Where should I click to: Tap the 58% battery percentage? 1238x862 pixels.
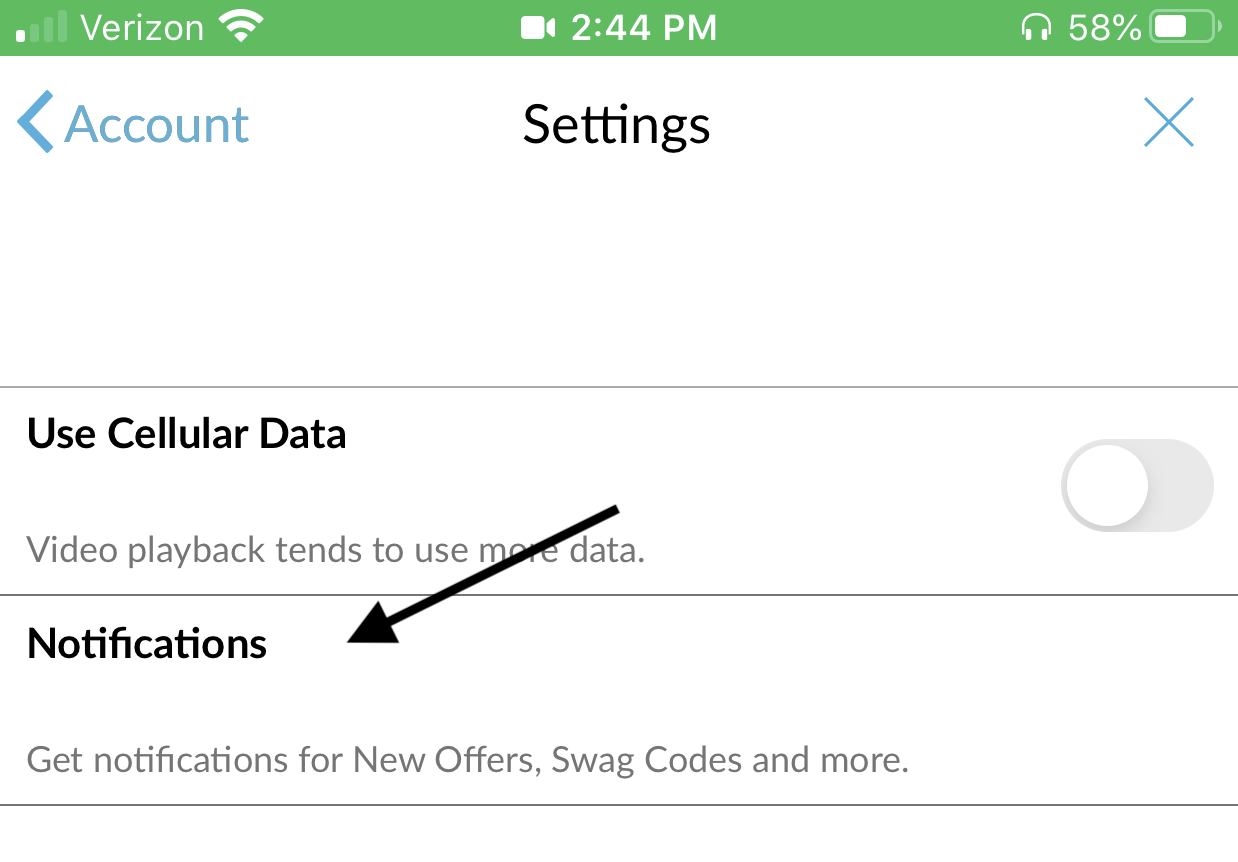click(1104, 28)
